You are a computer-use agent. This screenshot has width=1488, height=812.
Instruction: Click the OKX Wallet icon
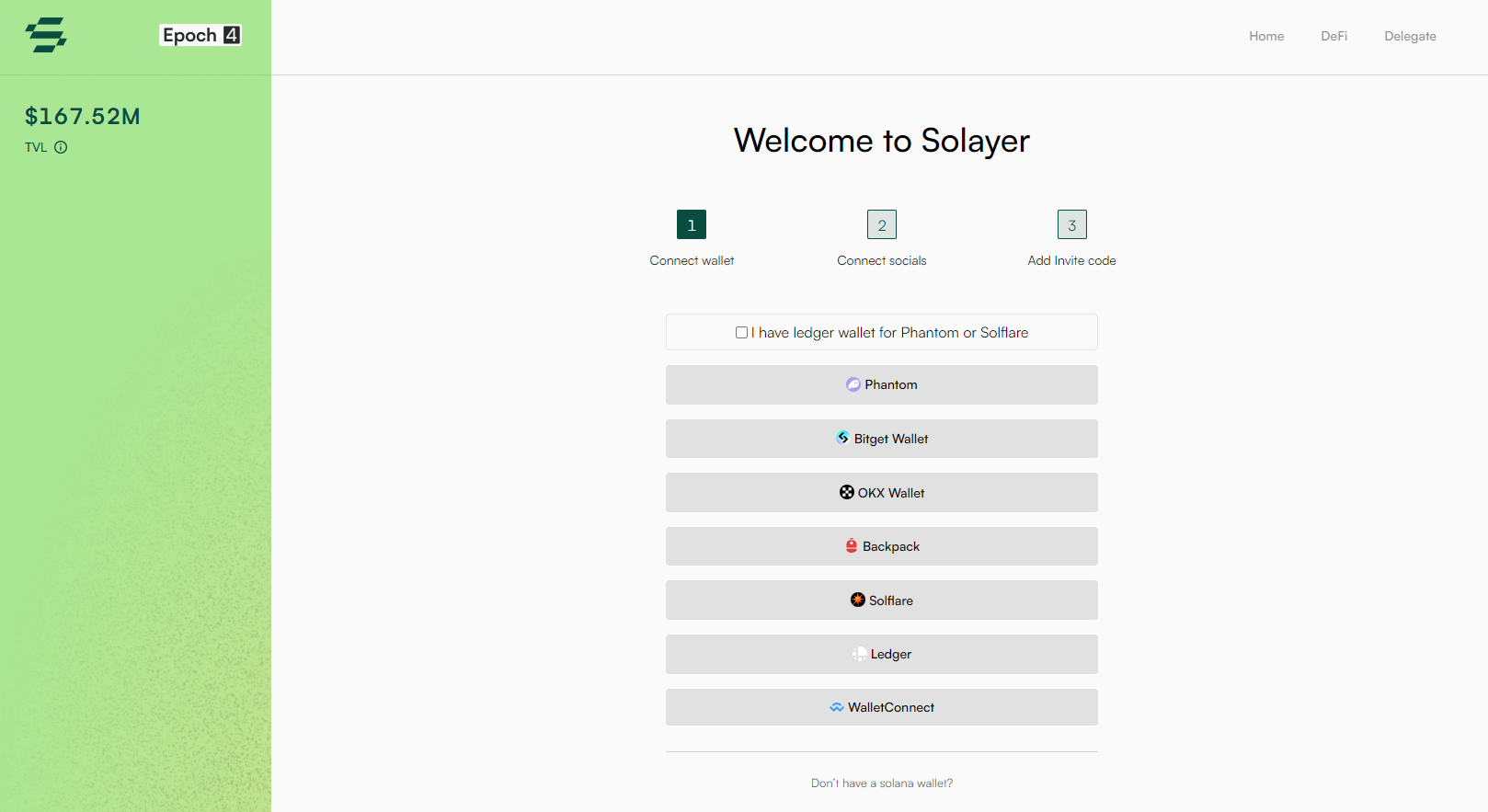pyautogui.click(x=847, y=492)
